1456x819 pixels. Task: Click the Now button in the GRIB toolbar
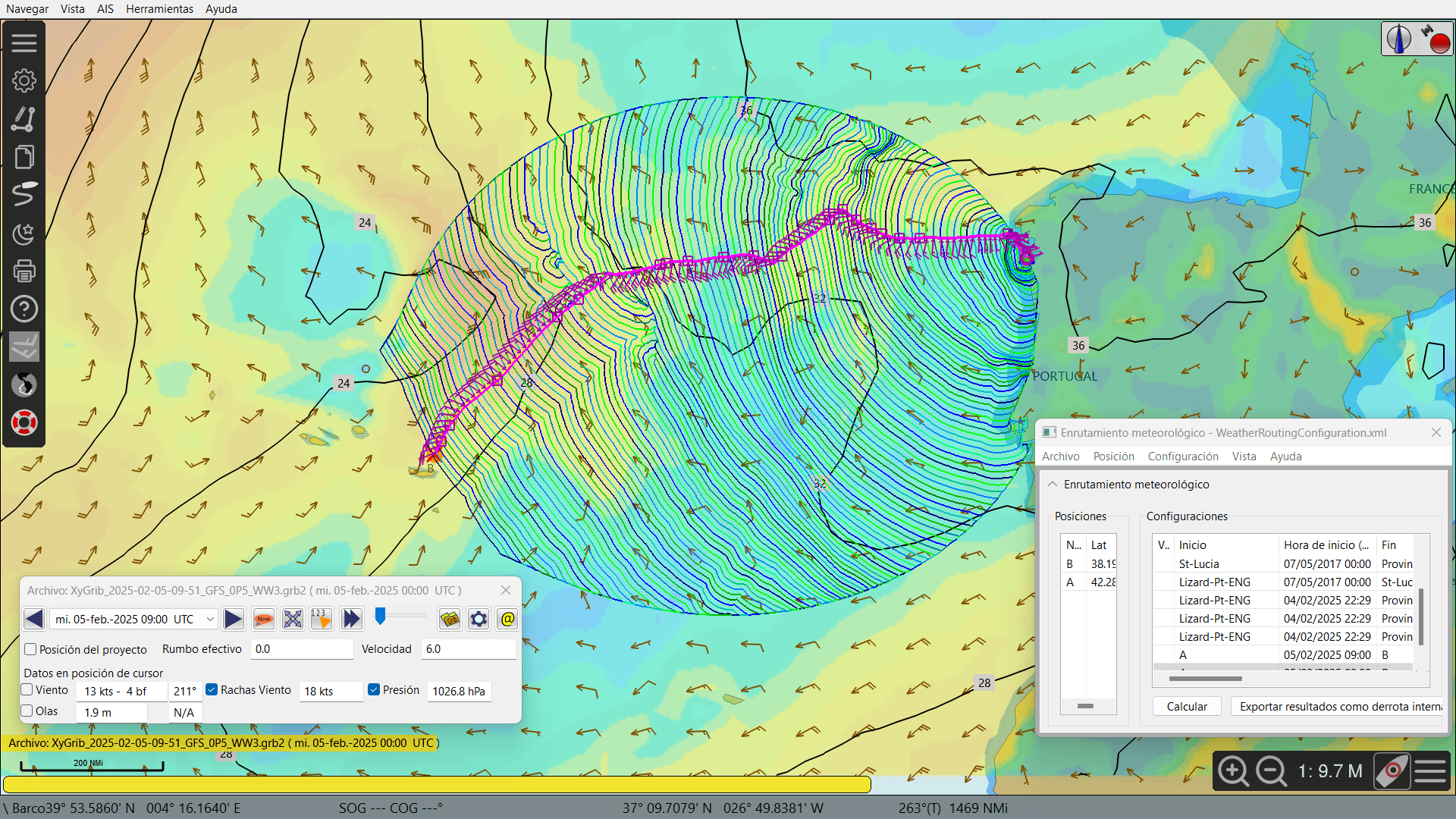[263, 619]
